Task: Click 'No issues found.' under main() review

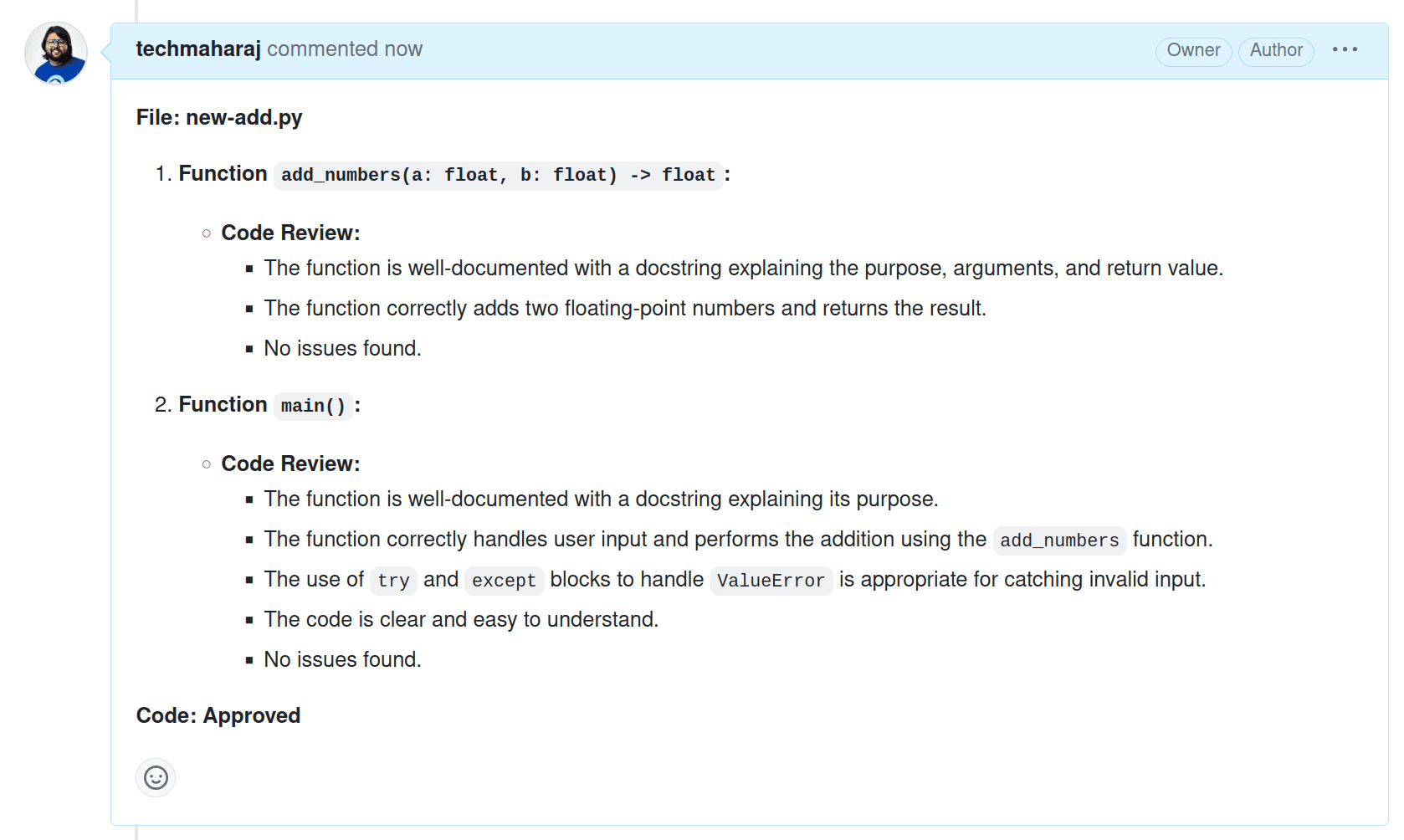Action: 342,660
